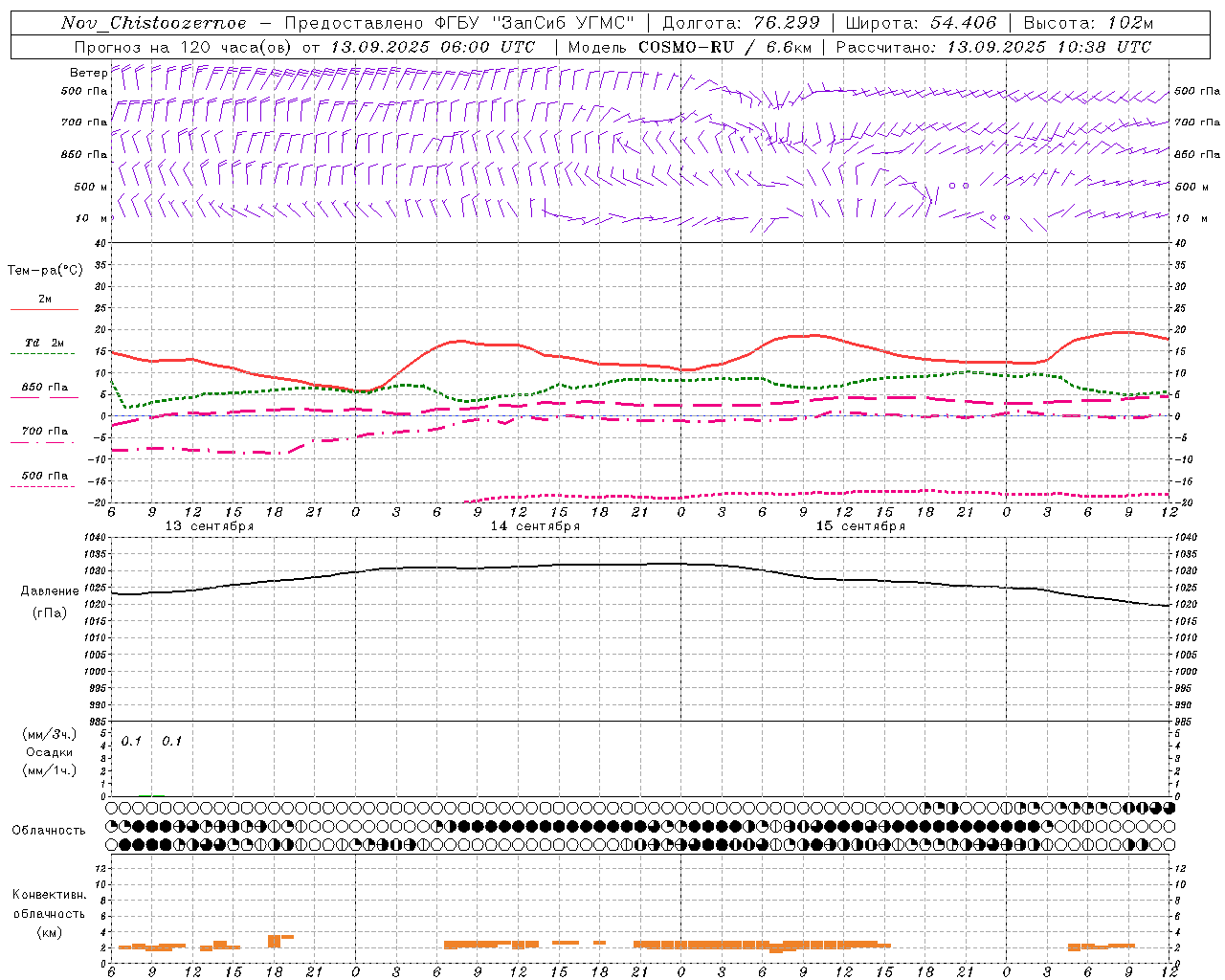Click the "15 сентября" date label
The image size is (1225, 980).
[860, 526]
